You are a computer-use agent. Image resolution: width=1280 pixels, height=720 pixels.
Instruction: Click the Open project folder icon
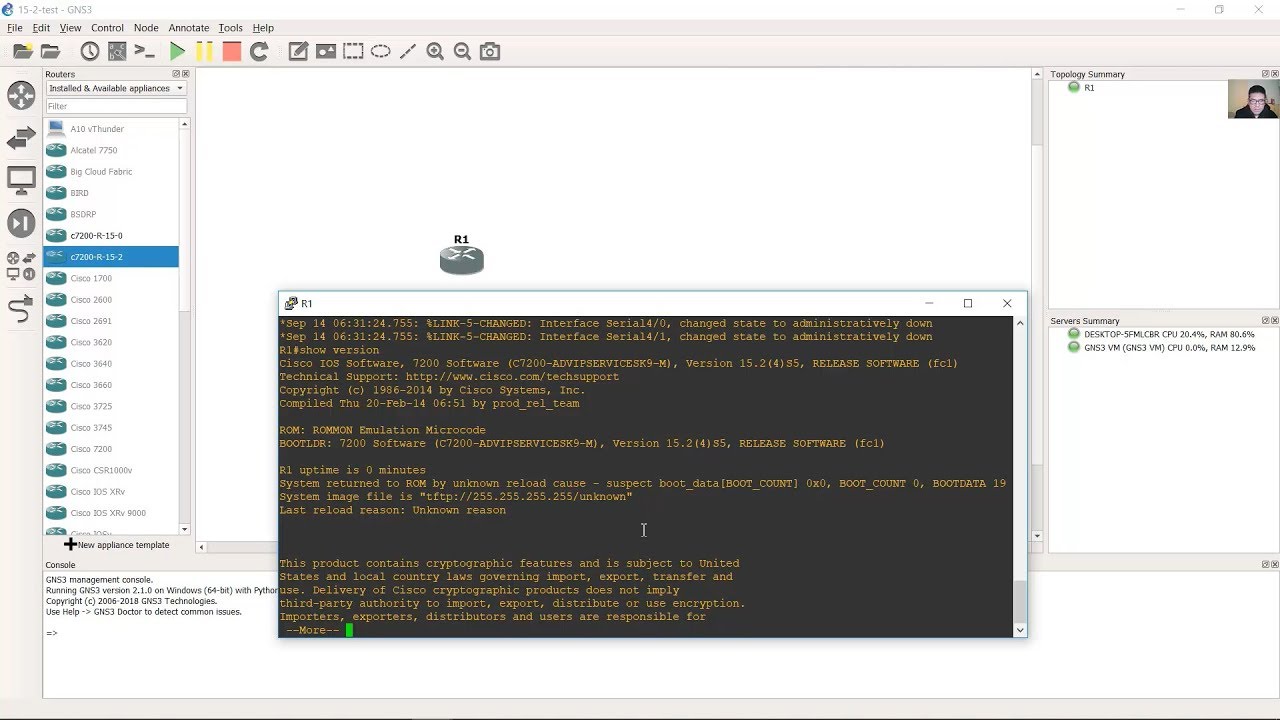(x=50, y=51)
